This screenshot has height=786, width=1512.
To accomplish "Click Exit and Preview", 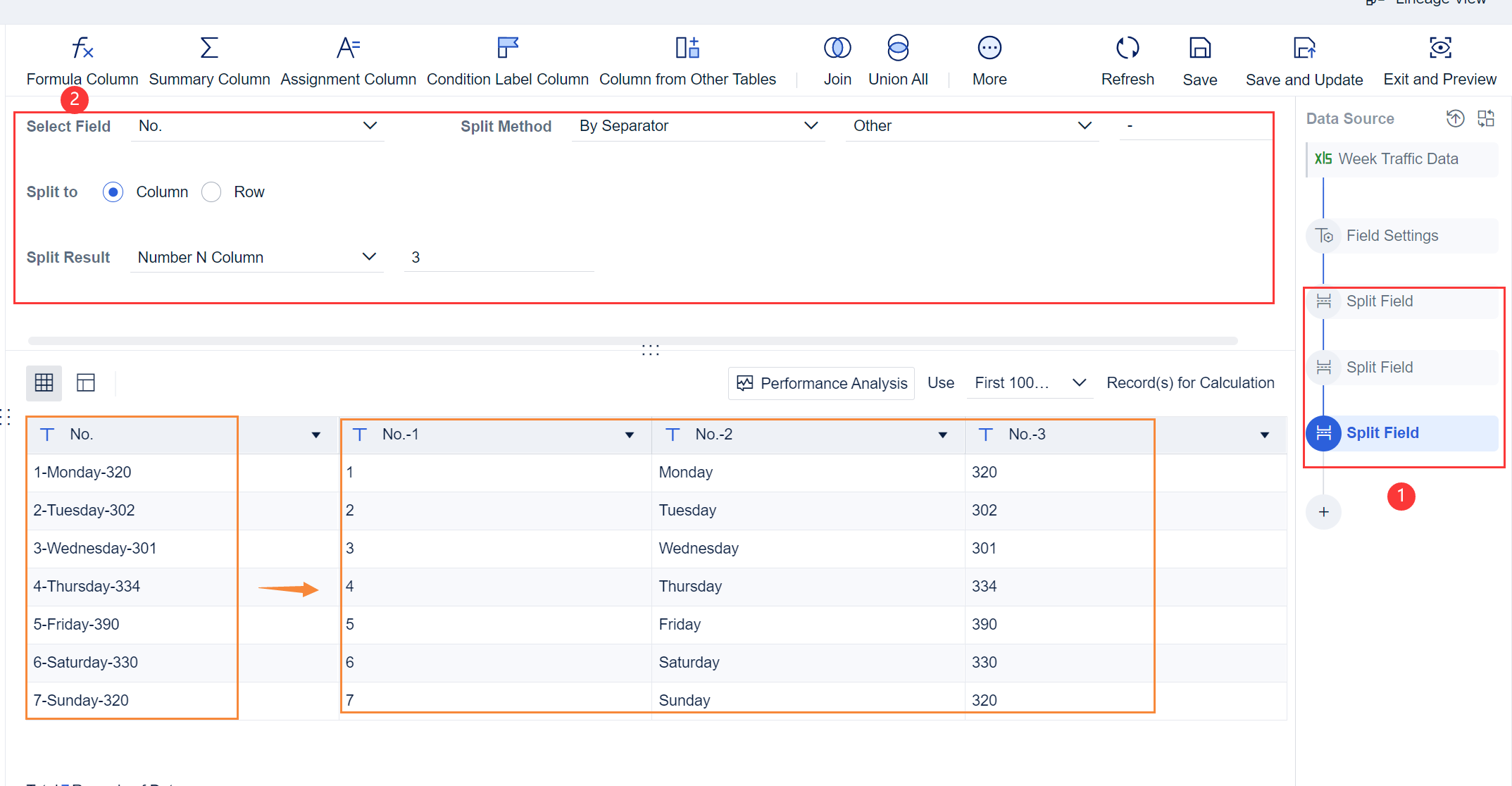I will coord(1439,61).
